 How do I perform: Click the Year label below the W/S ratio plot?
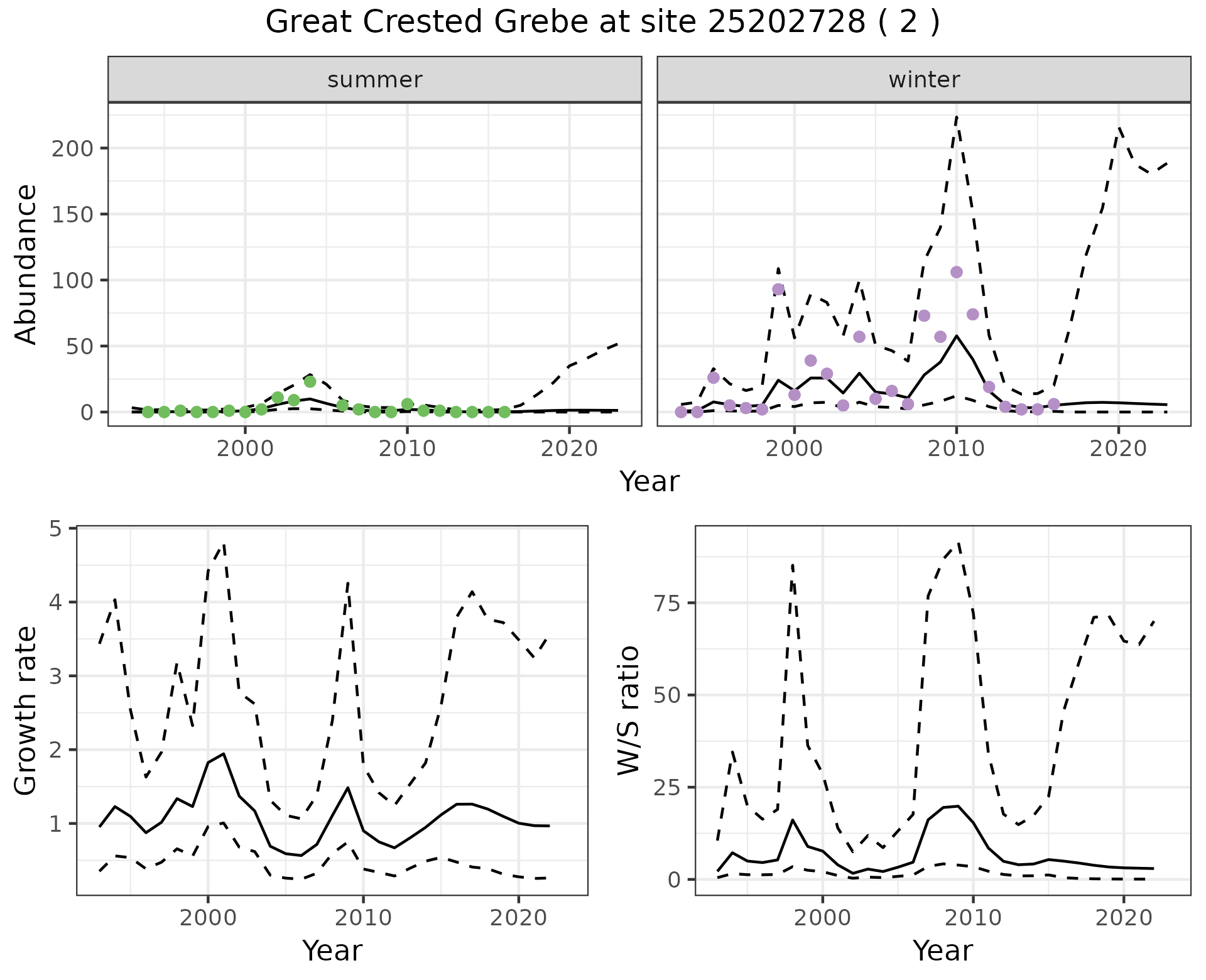[x=942, y=950]
